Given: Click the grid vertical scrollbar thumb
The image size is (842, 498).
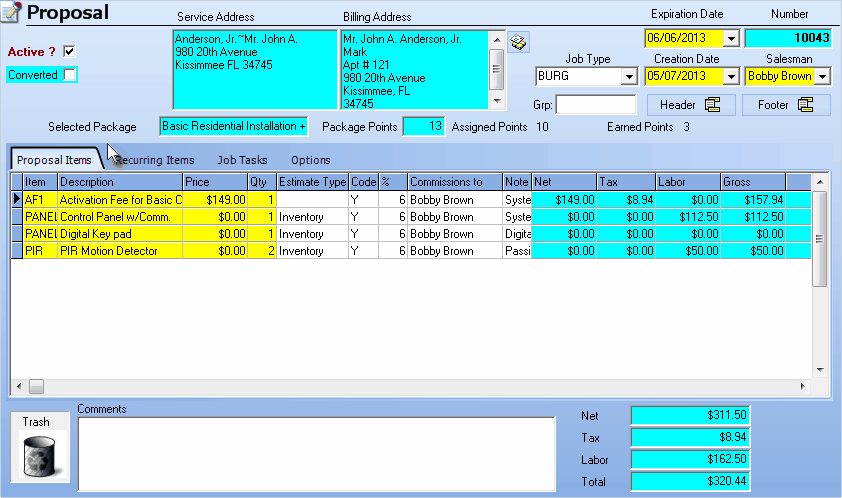Looking at the screenshot, I should click(x=819, y=239).
